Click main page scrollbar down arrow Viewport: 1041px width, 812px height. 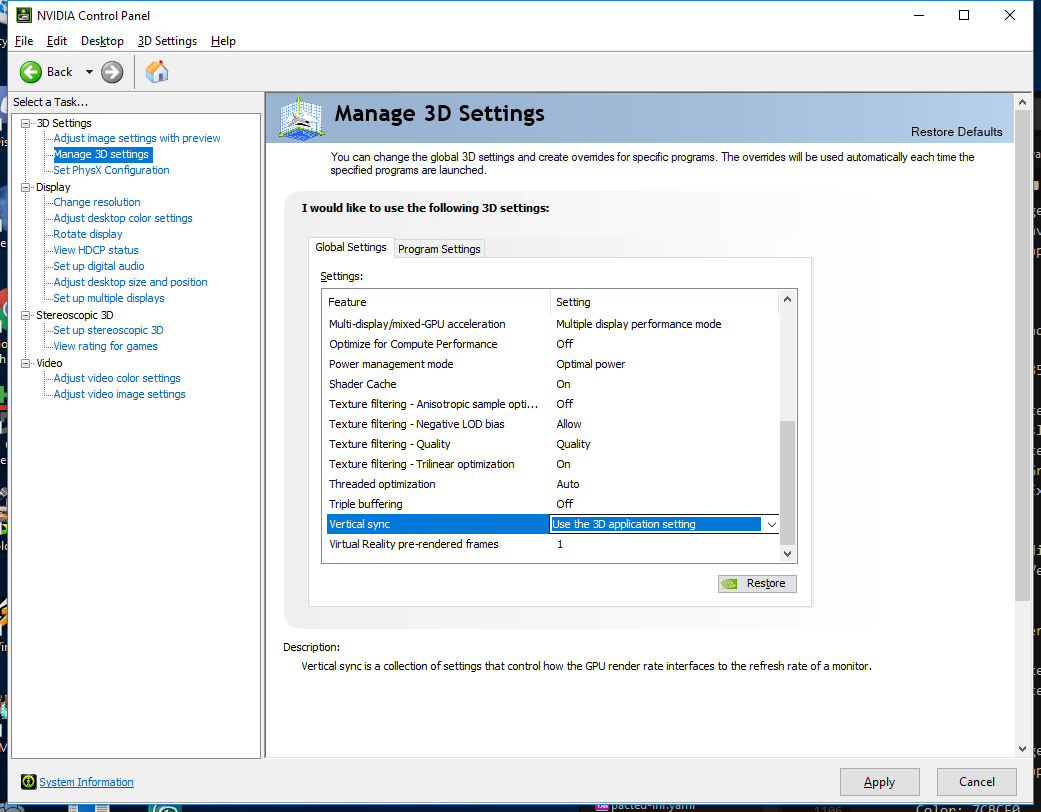[x=1022, y=748]
